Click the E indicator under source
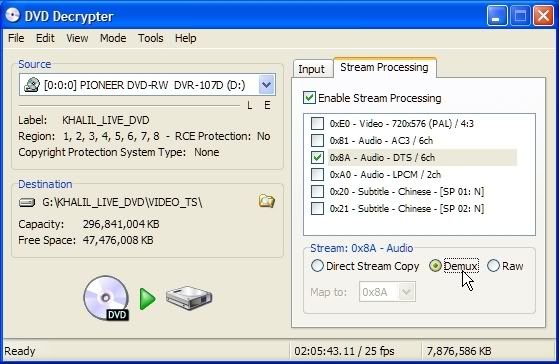 (267, 106)
